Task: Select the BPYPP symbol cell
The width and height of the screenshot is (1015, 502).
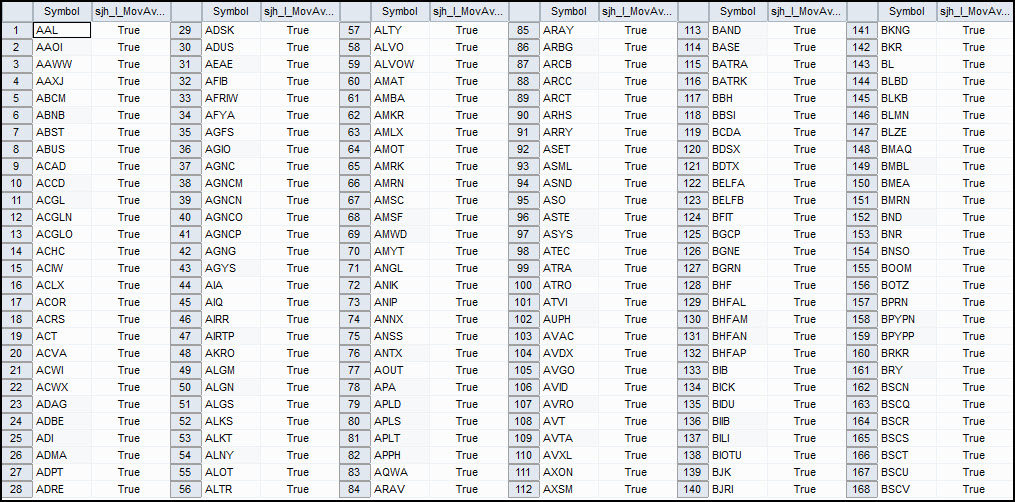Action: (x=908, y=336)
